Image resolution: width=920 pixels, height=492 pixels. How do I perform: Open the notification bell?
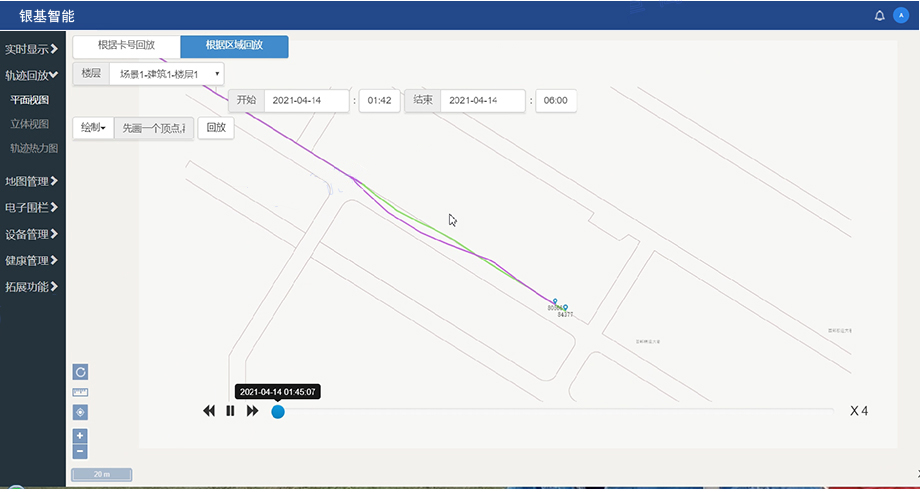coord(880,16)
